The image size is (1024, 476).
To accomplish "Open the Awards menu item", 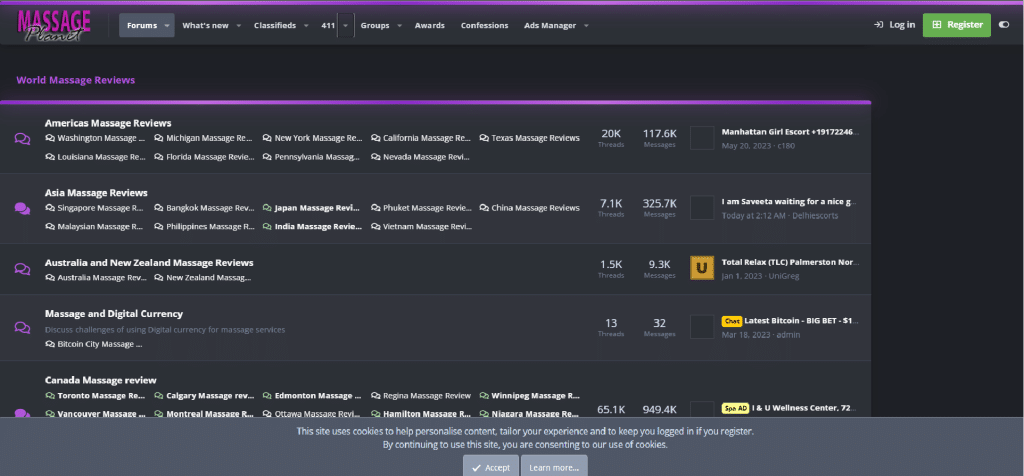I will 430,25.
